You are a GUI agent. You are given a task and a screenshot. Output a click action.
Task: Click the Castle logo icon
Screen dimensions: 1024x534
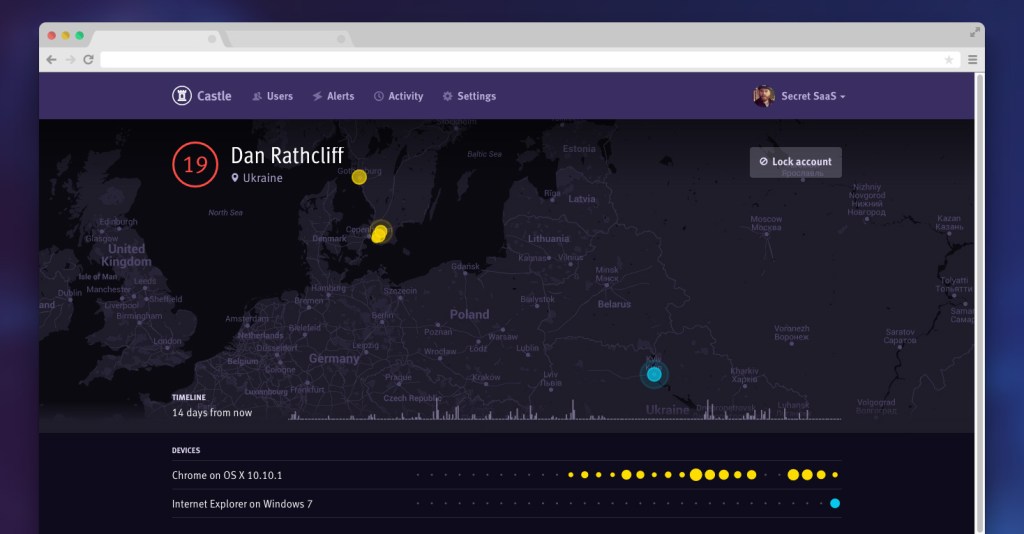(182, 96)
